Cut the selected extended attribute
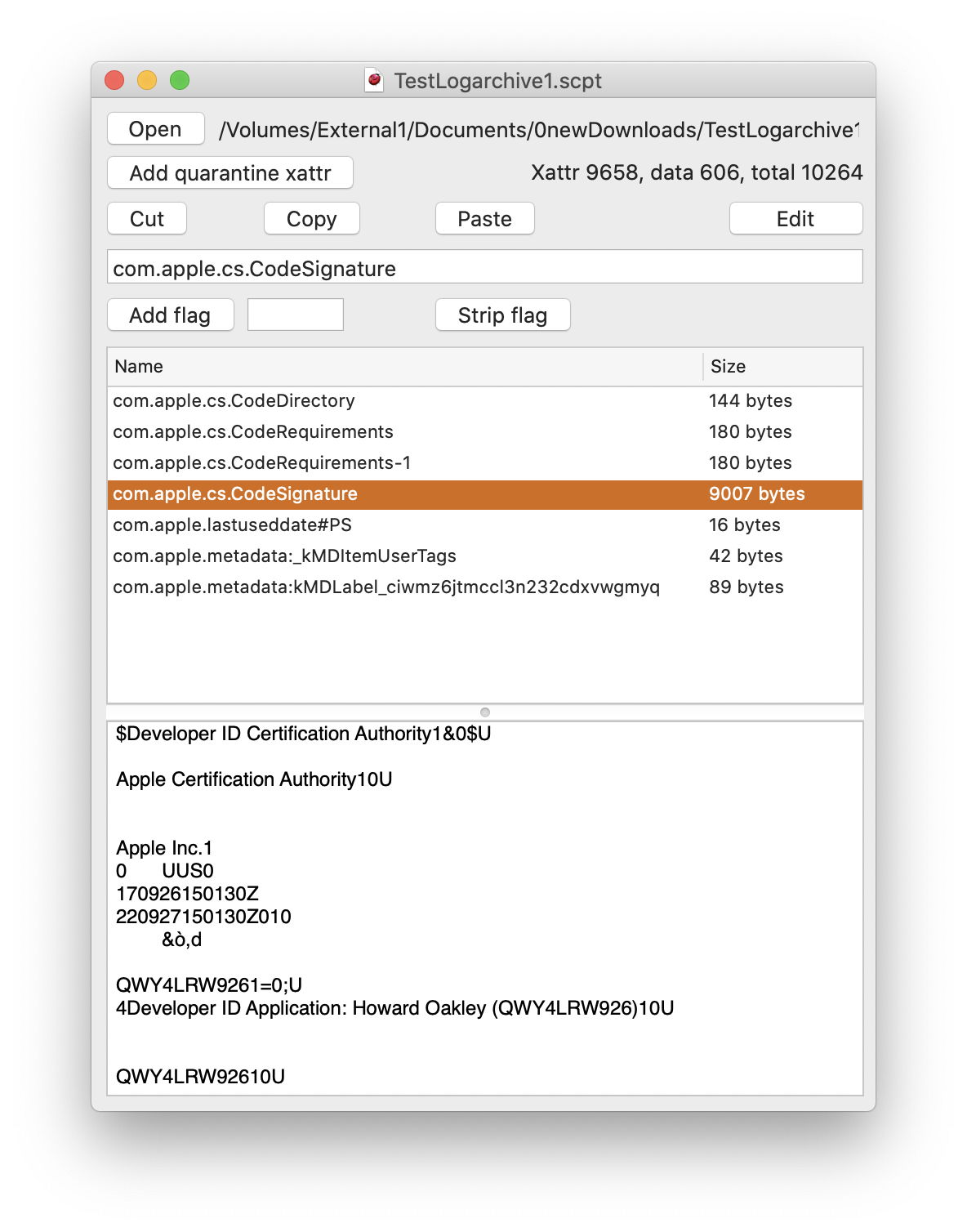The width and height of the screenshot is (967, 1232). pos(146,218)
